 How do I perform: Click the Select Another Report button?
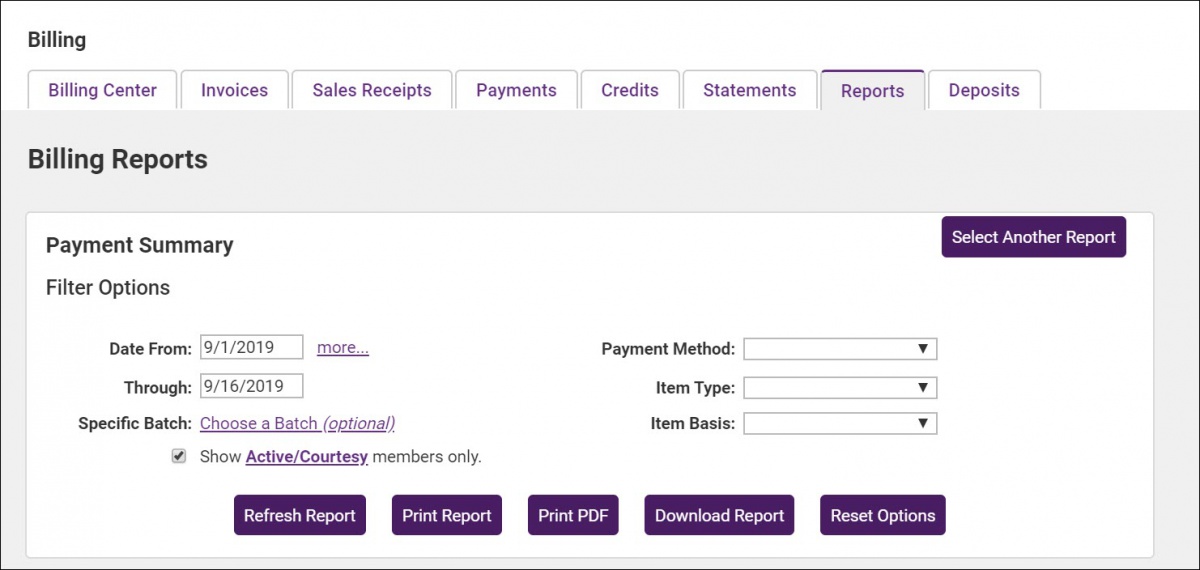click(x=1033, y=237)
